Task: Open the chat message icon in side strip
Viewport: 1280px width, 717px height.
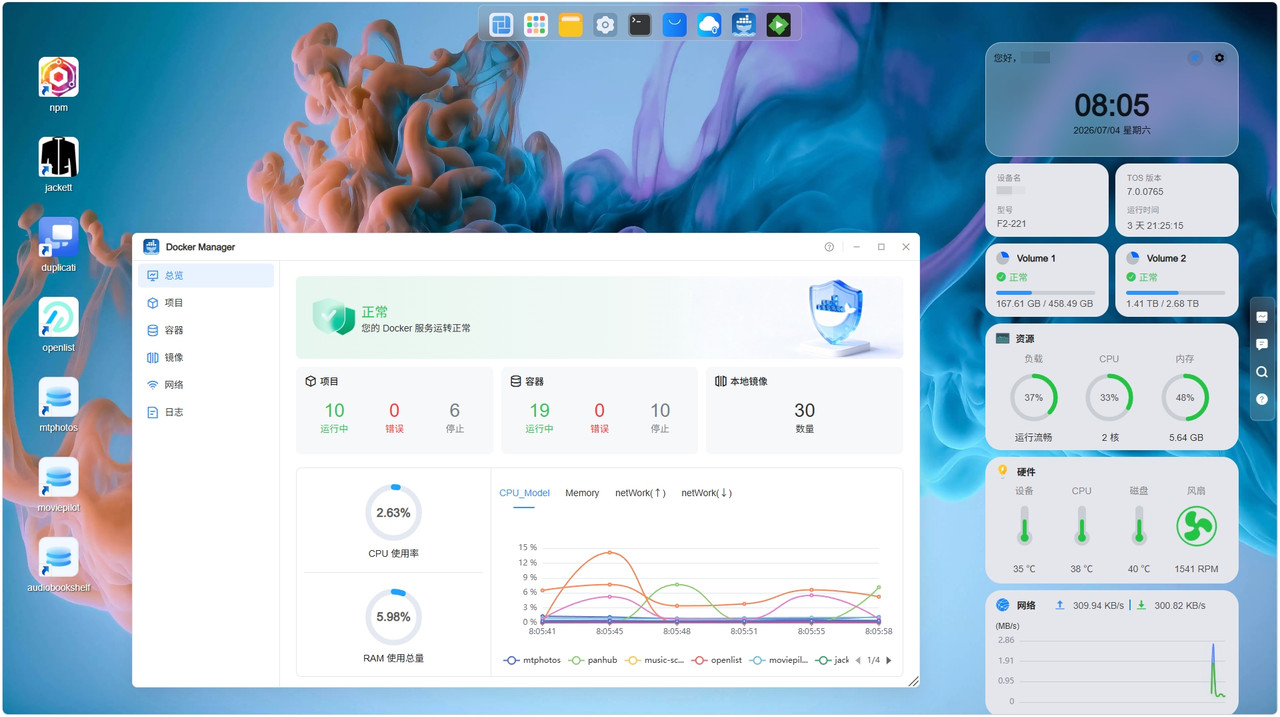Action: [x=1262, y=344]
